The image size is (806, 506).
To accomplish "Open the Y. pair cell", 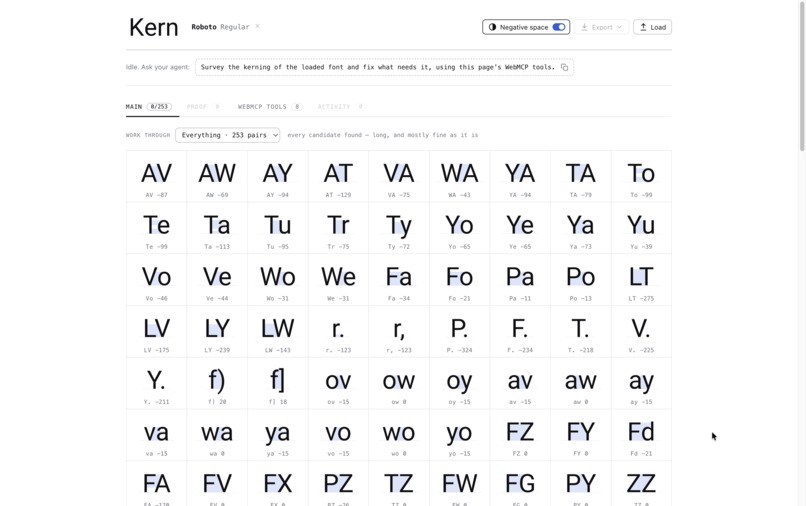I will click(x=156, y=384).
